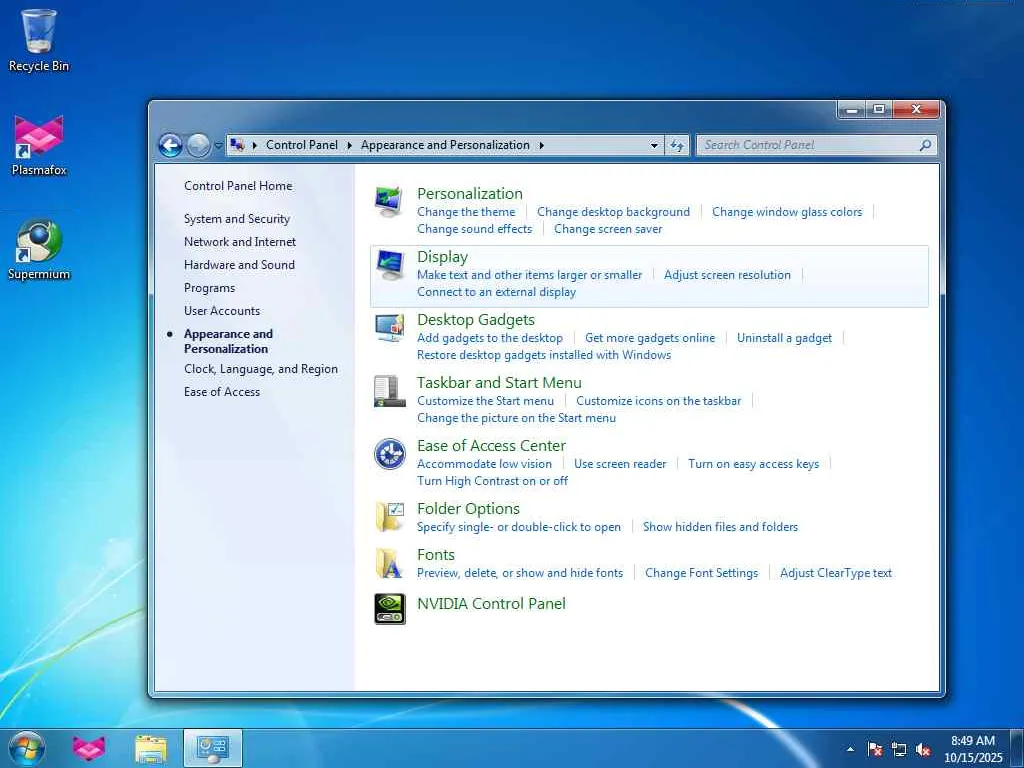Screen dimensions: 1024x768
Task: Click the Taskbar and Start Menu icon
Action: [x=389, y=390]
